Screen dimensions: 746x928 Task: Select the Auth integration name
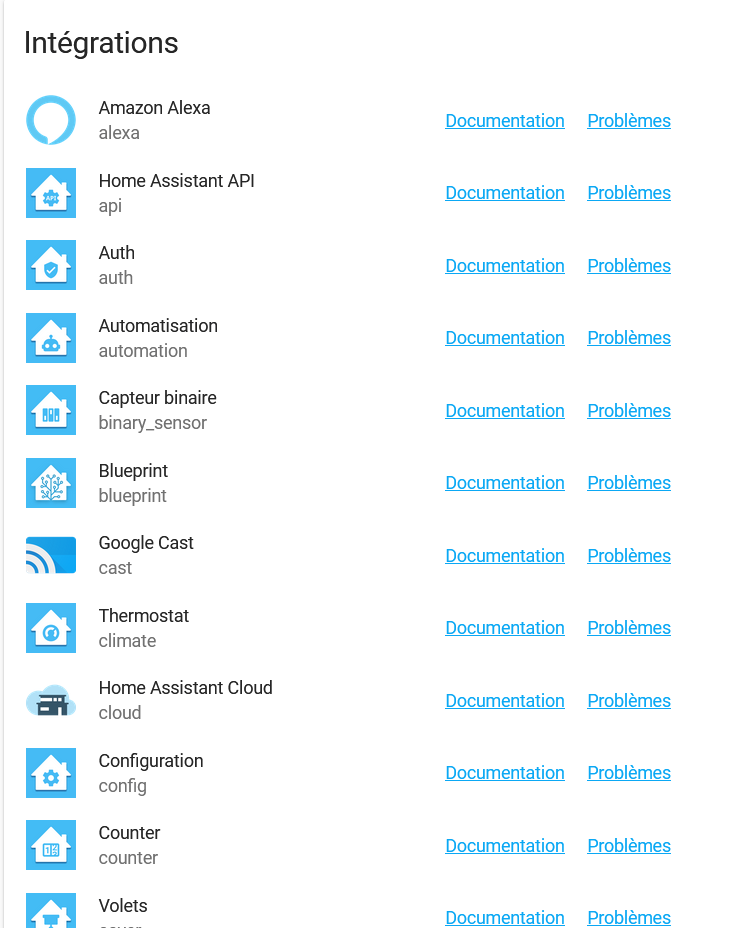coord(117,253)
